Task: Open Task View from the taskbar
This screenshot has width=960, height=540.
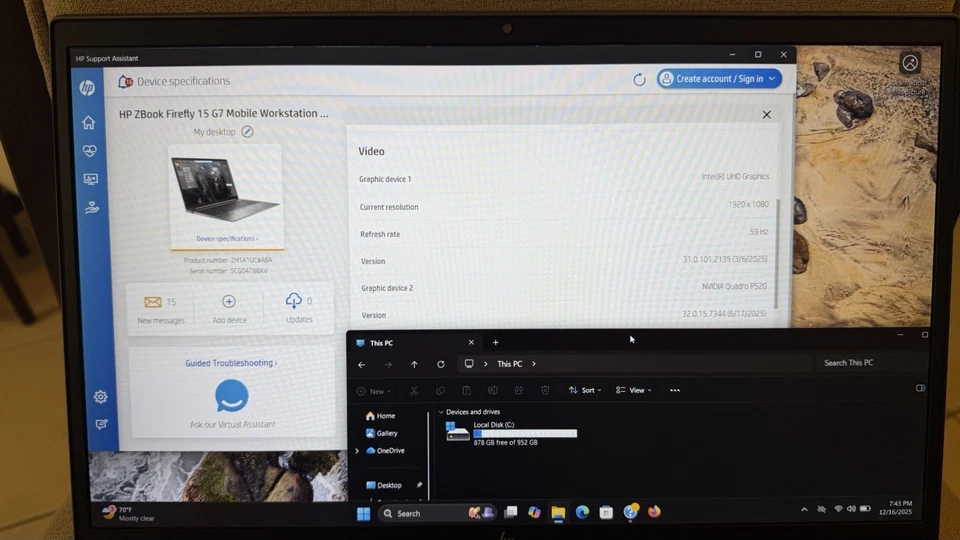Action: (x=511, y=512)
